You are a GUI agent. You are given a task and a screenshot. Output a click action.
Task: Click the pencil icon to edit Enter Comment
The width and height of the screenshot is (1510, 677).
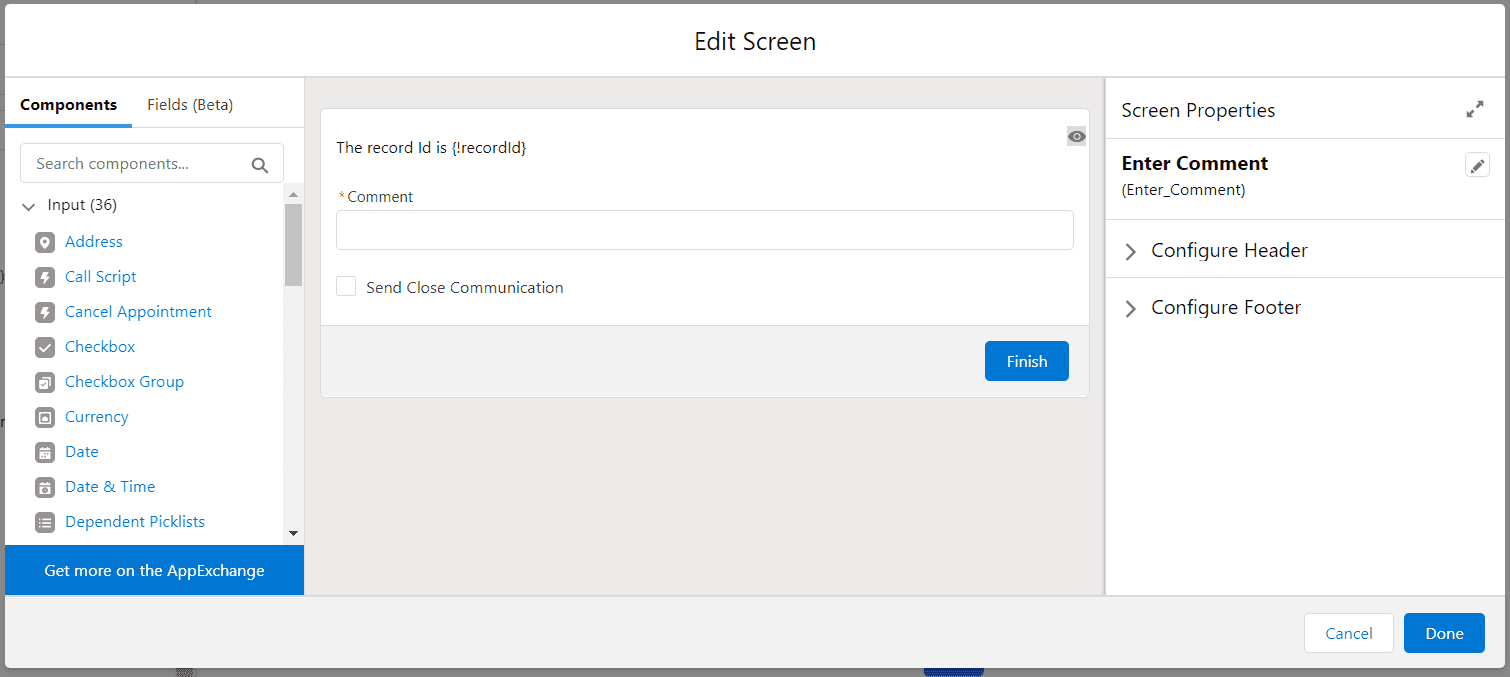click(1477, 166)
